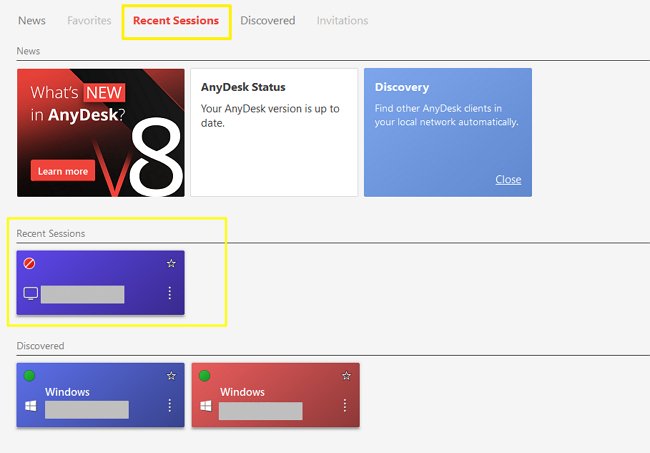Open the What's NEW in AnyDesk banner

101,133
